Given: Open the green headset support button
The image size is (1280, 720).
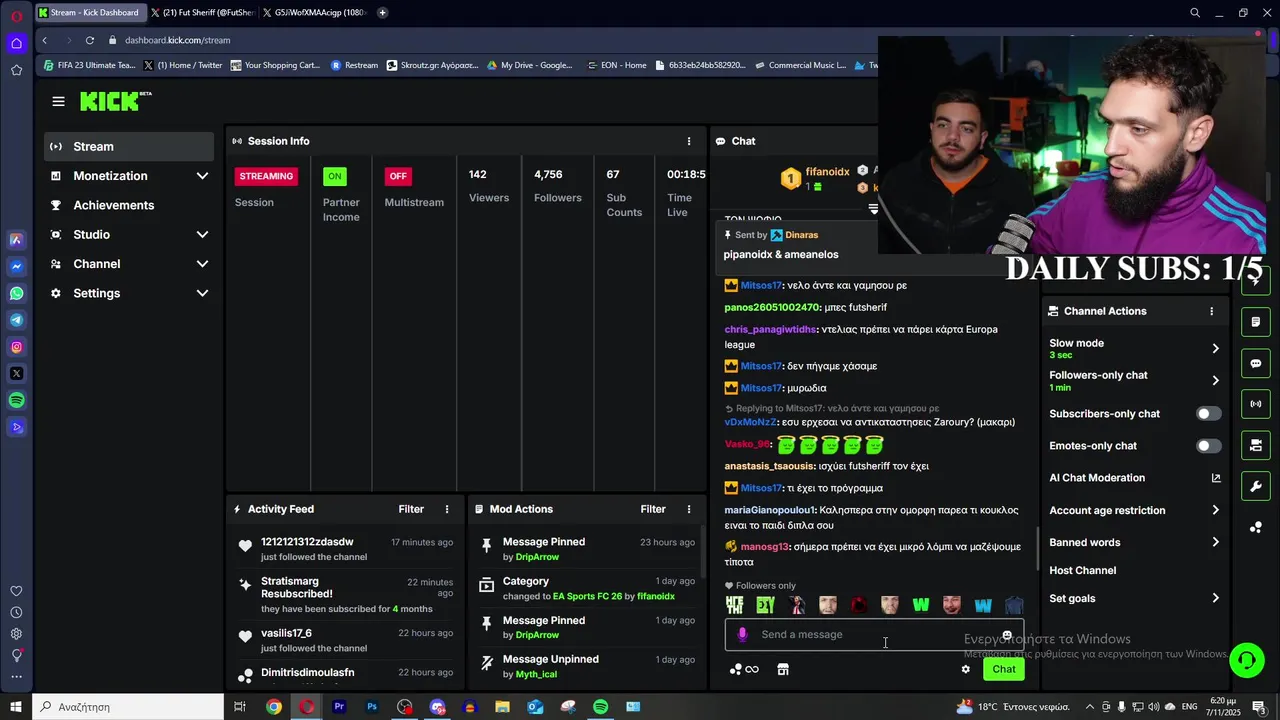Looking at the screenshot, I should coord(1246,660).
